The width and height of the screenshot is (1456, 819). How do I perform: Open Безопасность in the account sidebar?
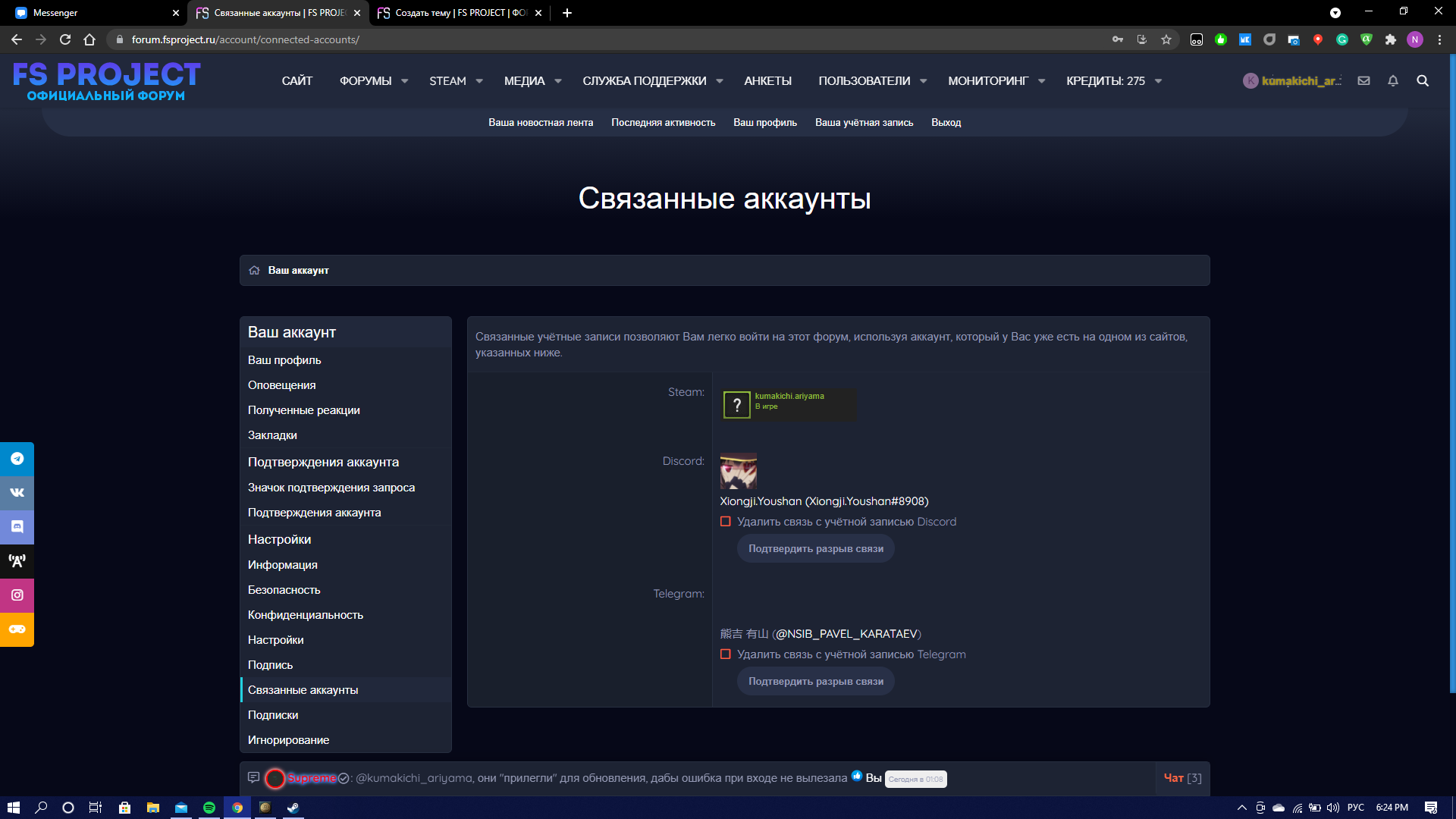tap(284, 590)
